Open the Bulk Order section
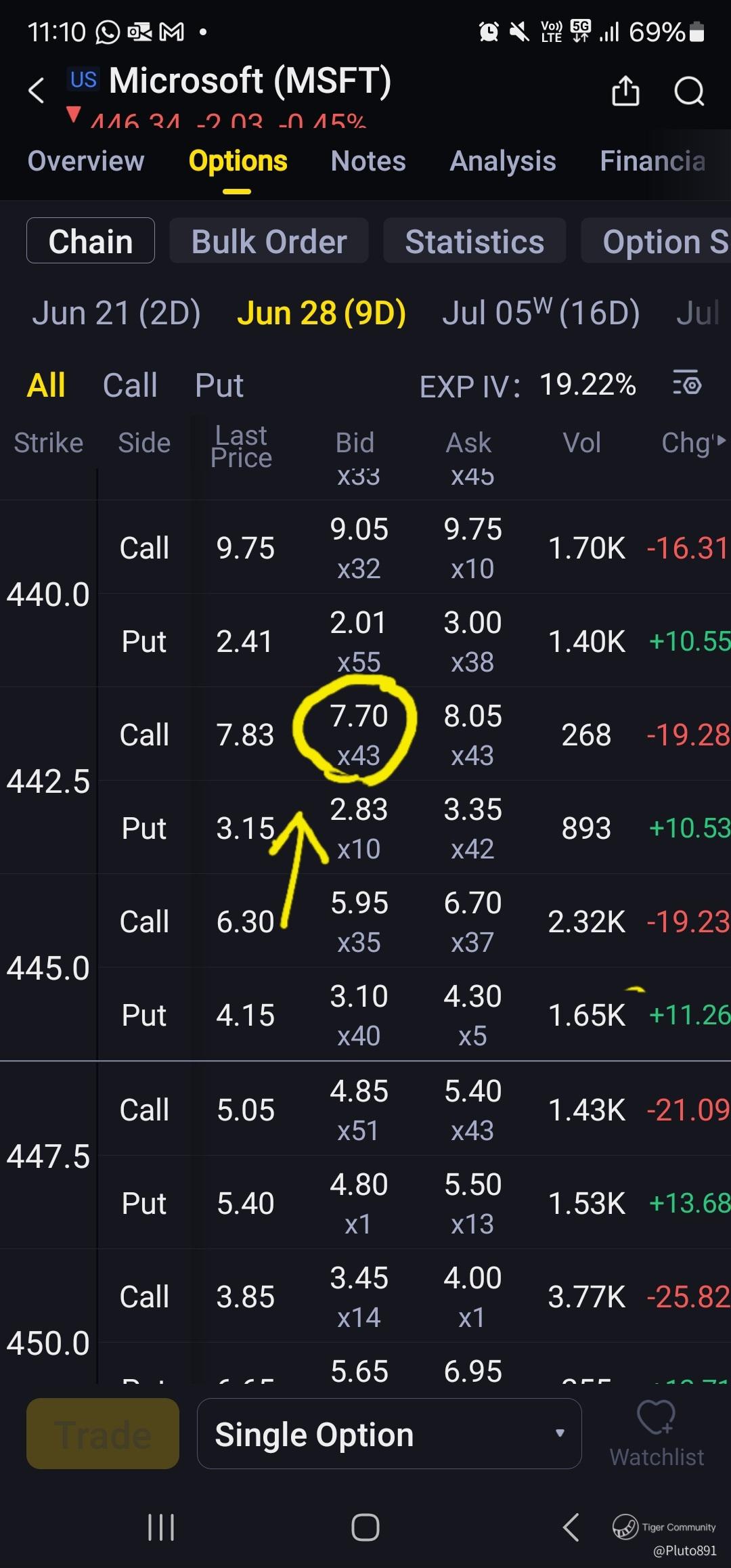Screen dimensions: 731x1568 [269, 241]
